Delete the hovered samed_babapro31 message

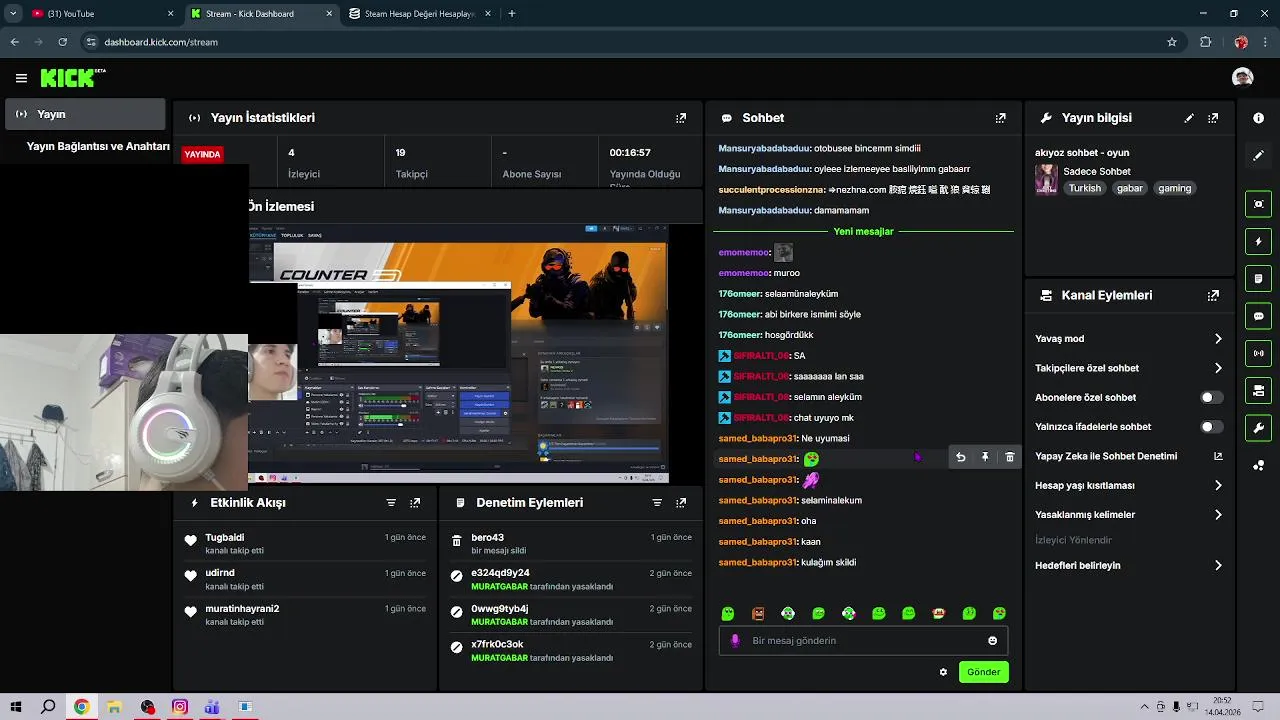(x=1009, y=457)
